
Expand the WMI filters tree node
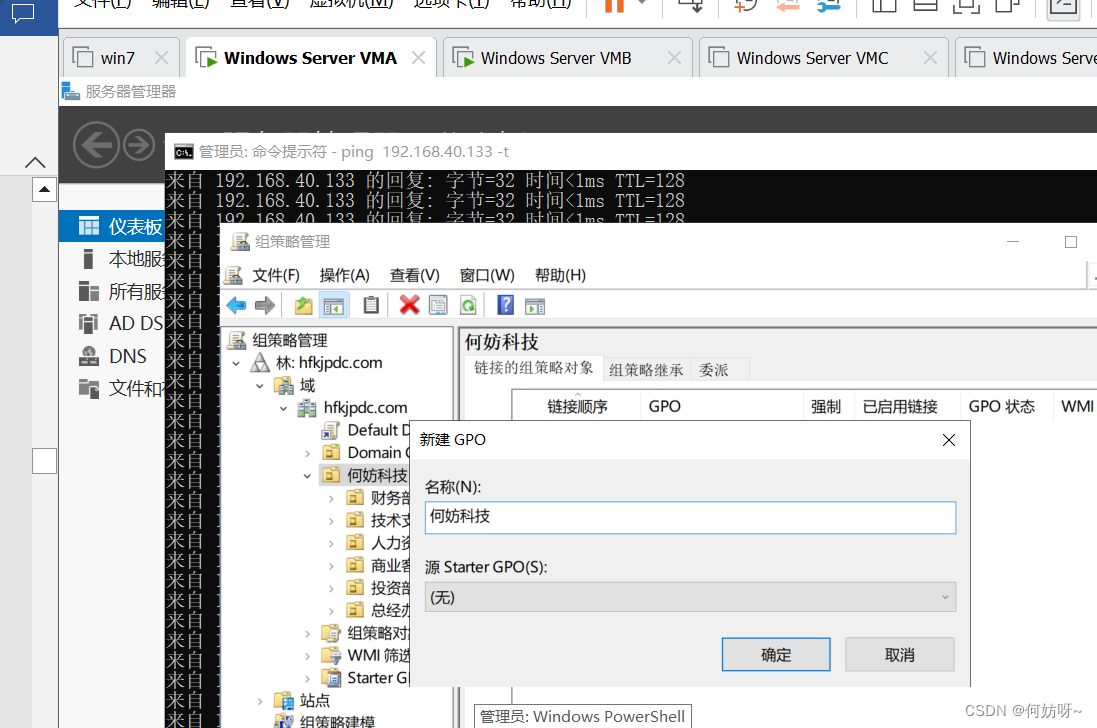tap(308, 656)
